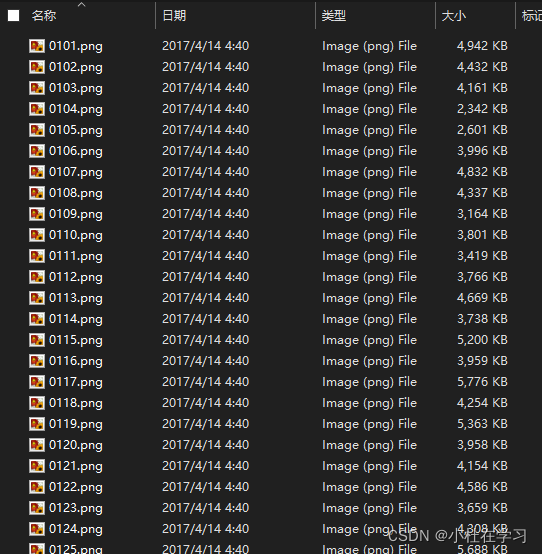This screenshot has height=554, width=542.
Task: Select the 0107.png file icon
Action: pyautogui.click(x=37, y=172)
